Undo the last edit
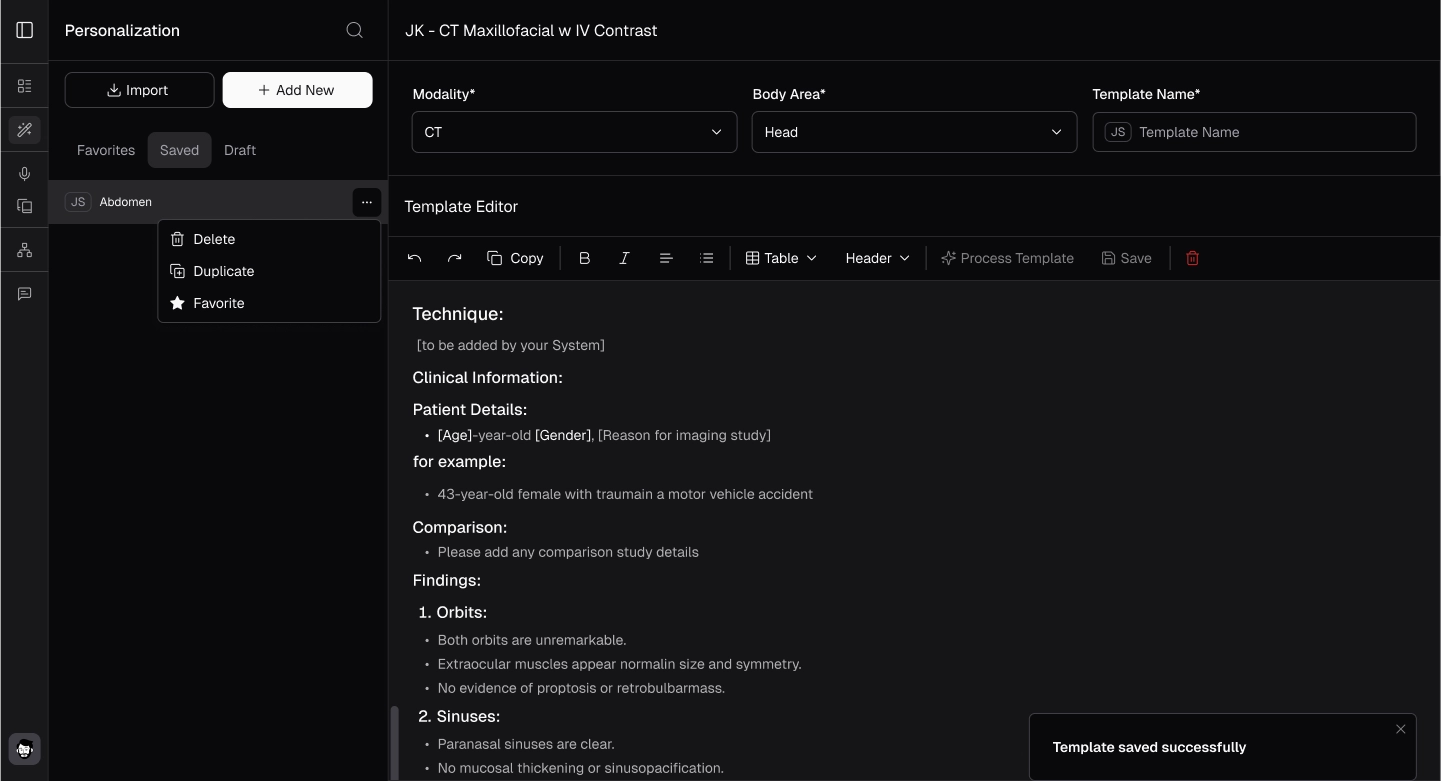 point(414,258)
